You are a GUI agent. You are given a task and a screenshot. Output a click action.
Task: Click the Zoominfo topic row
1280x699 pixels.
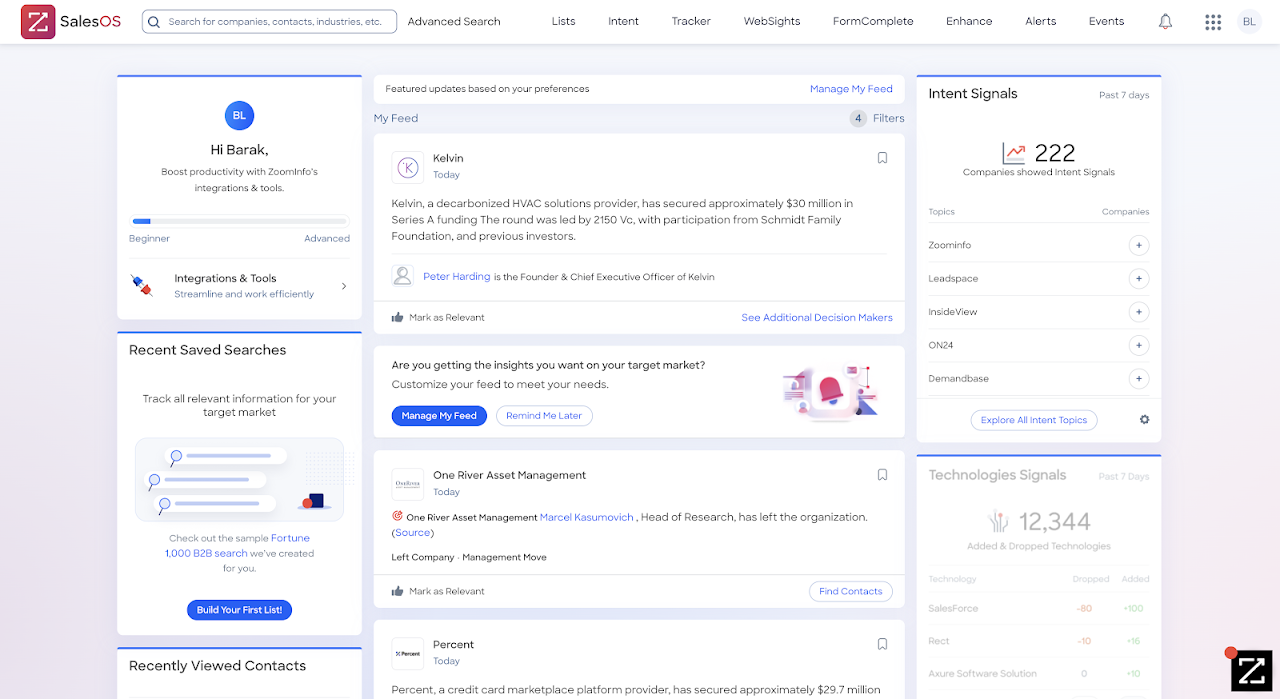click(x=1039, y=245)
